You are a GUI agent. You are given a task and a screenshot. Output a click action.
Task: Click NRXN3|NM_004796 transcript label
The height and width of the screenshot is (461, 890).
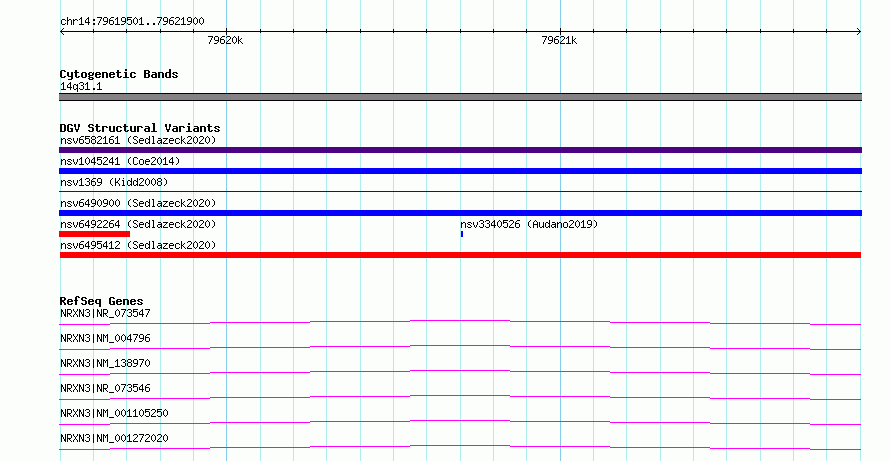pos(105,338)
